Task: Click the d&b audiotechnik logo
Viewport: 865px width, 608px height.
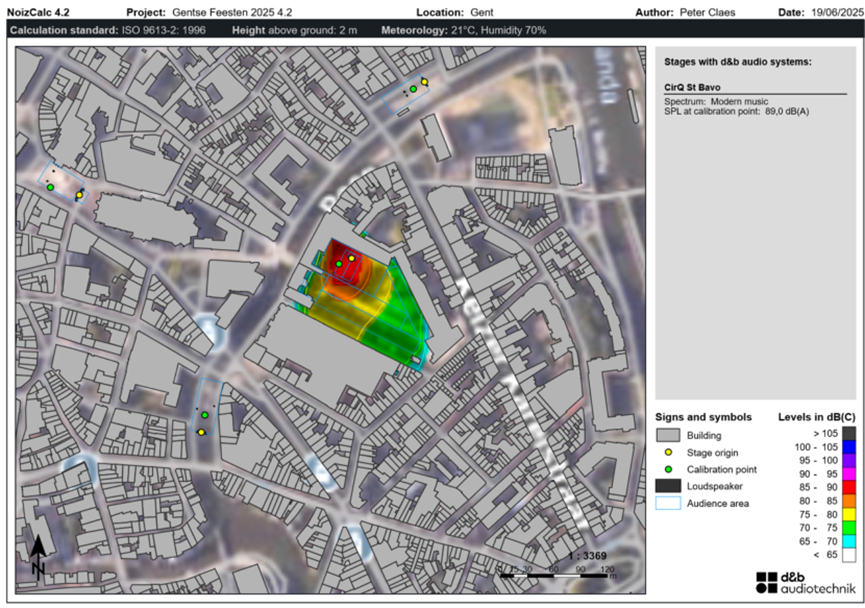Action: [805, 583]
